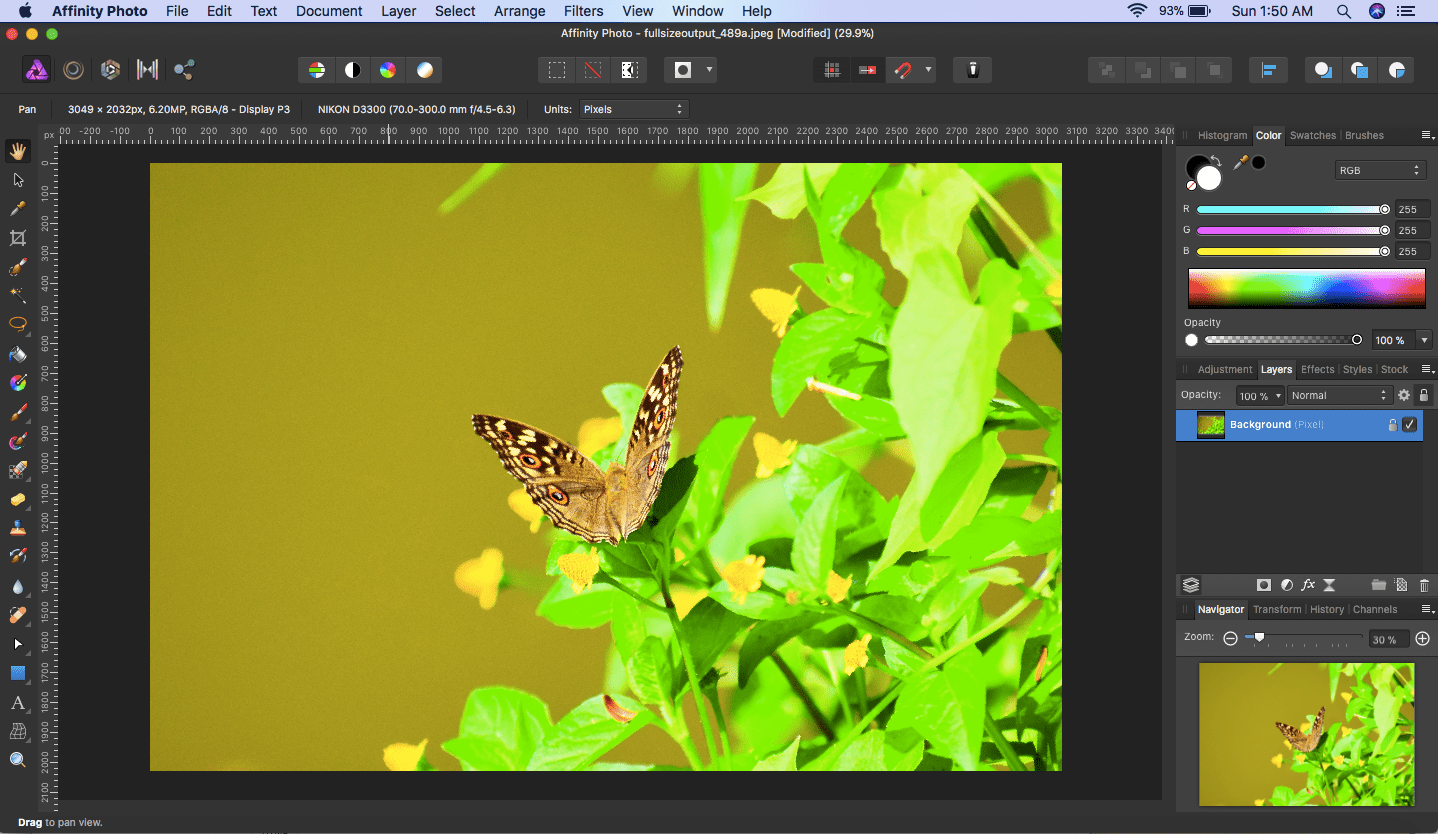Toggle the lock button in Layers panel

coord(1424,396)
